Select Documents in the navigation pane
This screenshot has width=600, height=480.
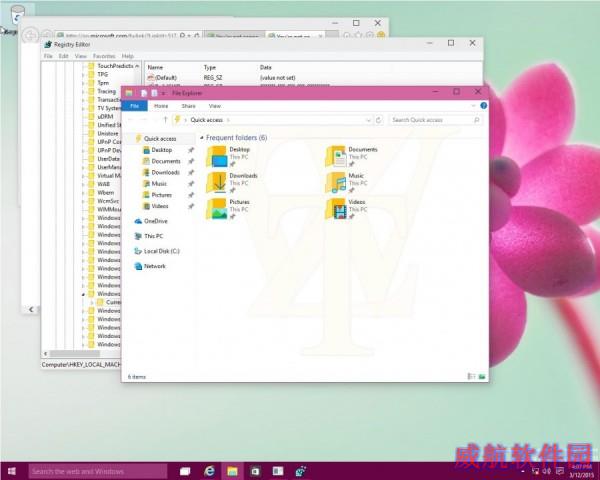[166, 161]
